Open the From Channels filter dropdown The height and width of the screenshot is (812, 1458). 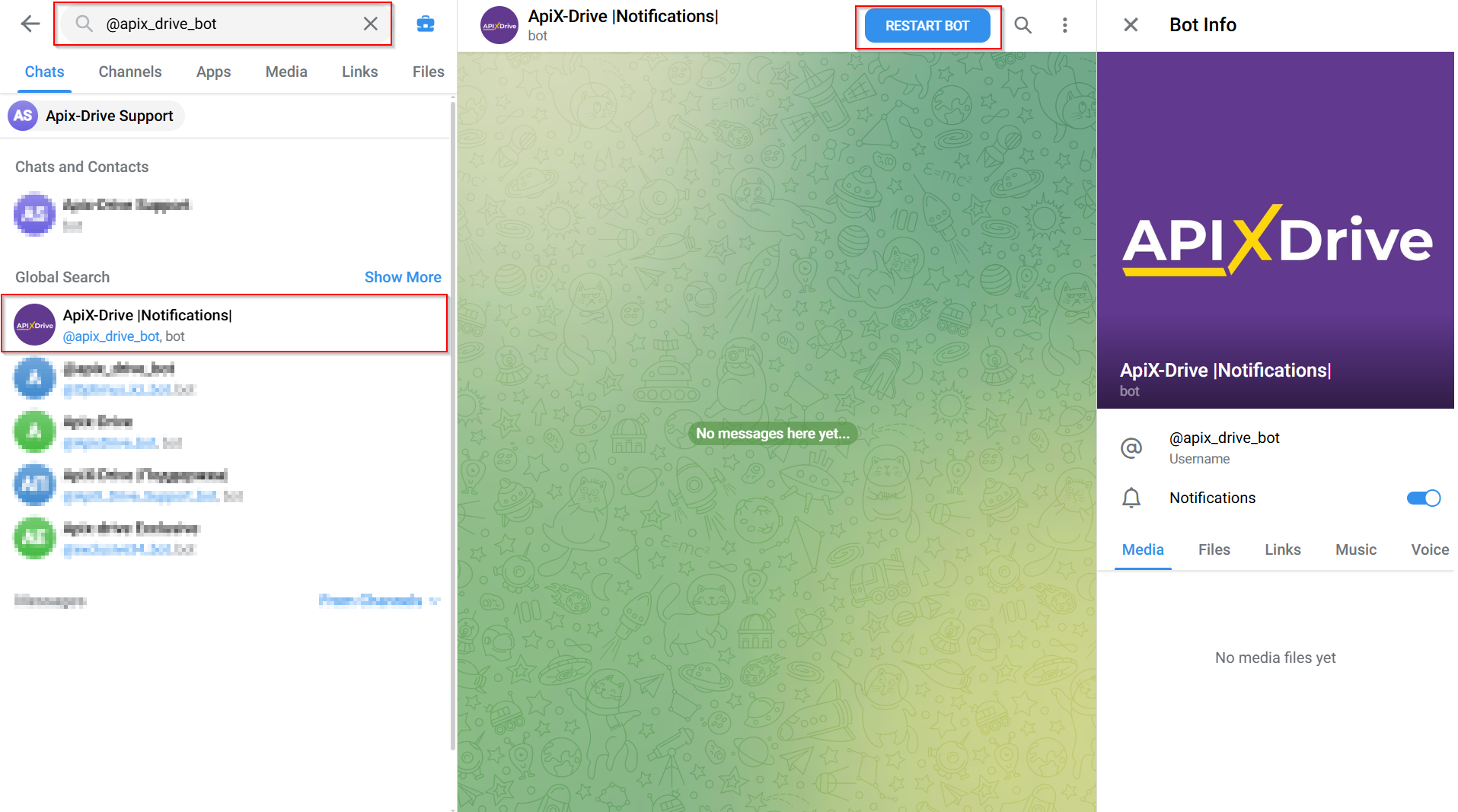379,600
